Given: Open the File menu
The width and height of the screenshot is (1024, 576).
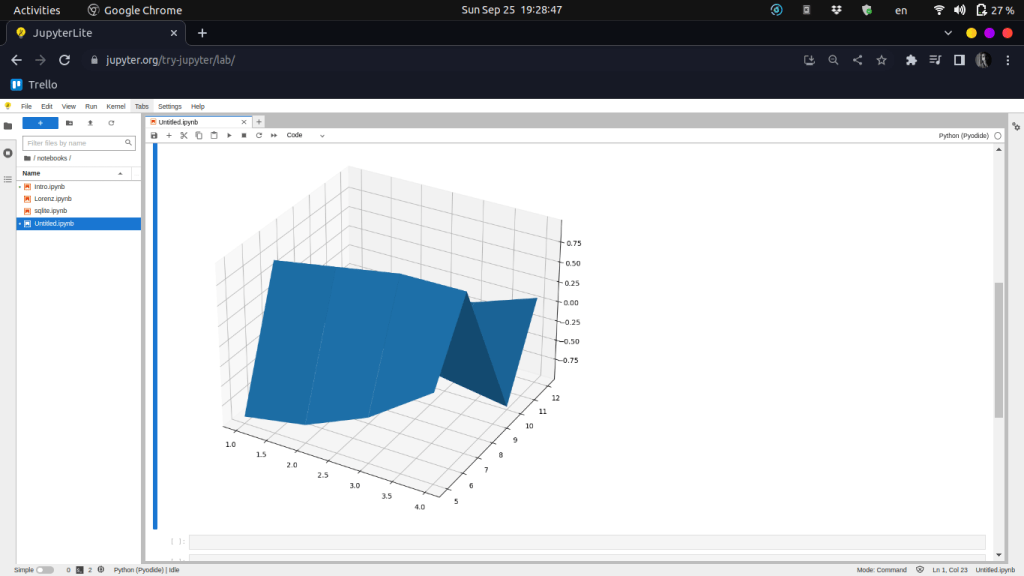Looking at the screenshot, I should (x=26, y=106).
